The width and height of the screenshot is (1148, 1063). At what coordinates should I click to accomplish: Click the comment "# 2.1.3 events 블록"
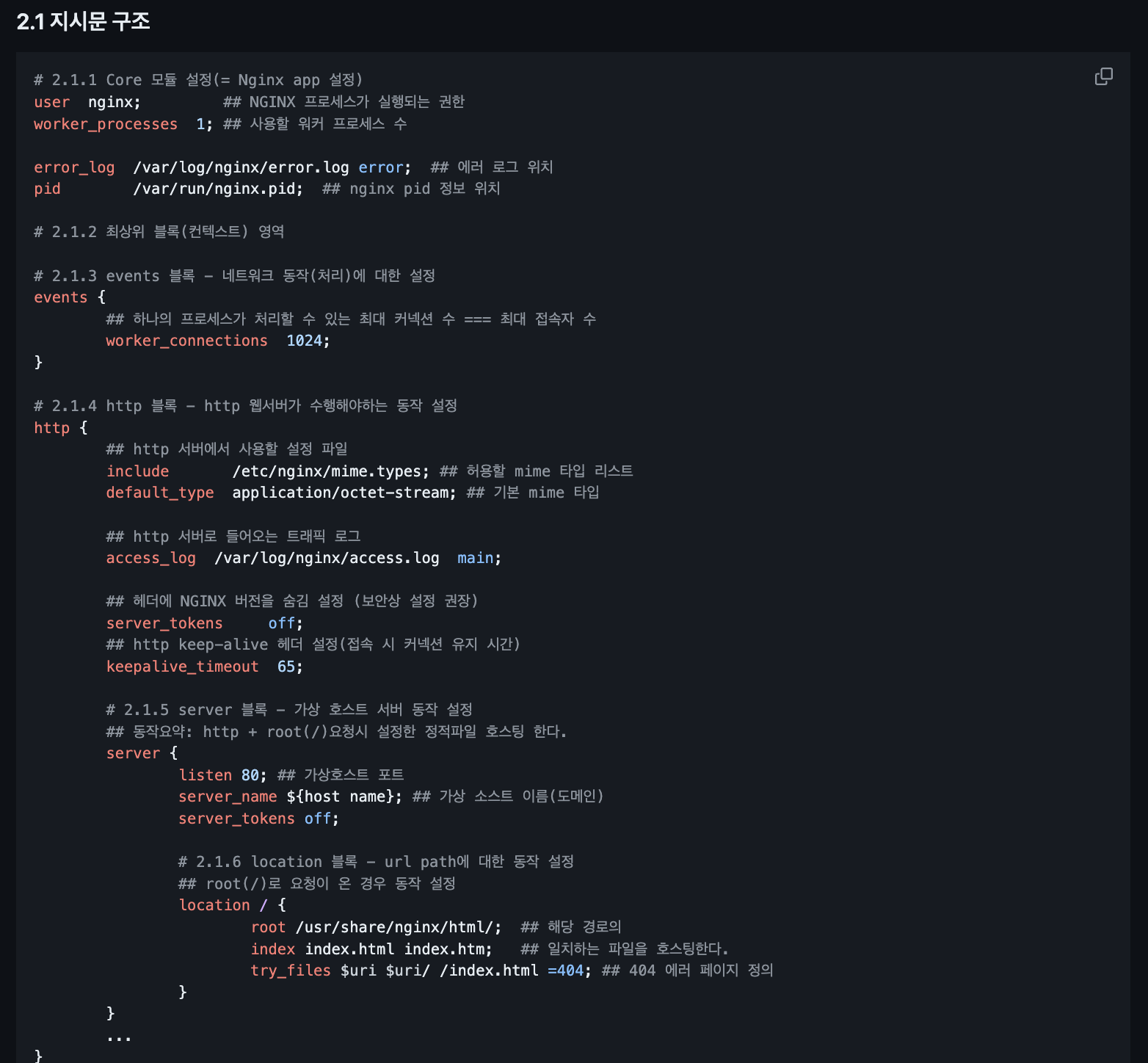[x=115, y=276]
